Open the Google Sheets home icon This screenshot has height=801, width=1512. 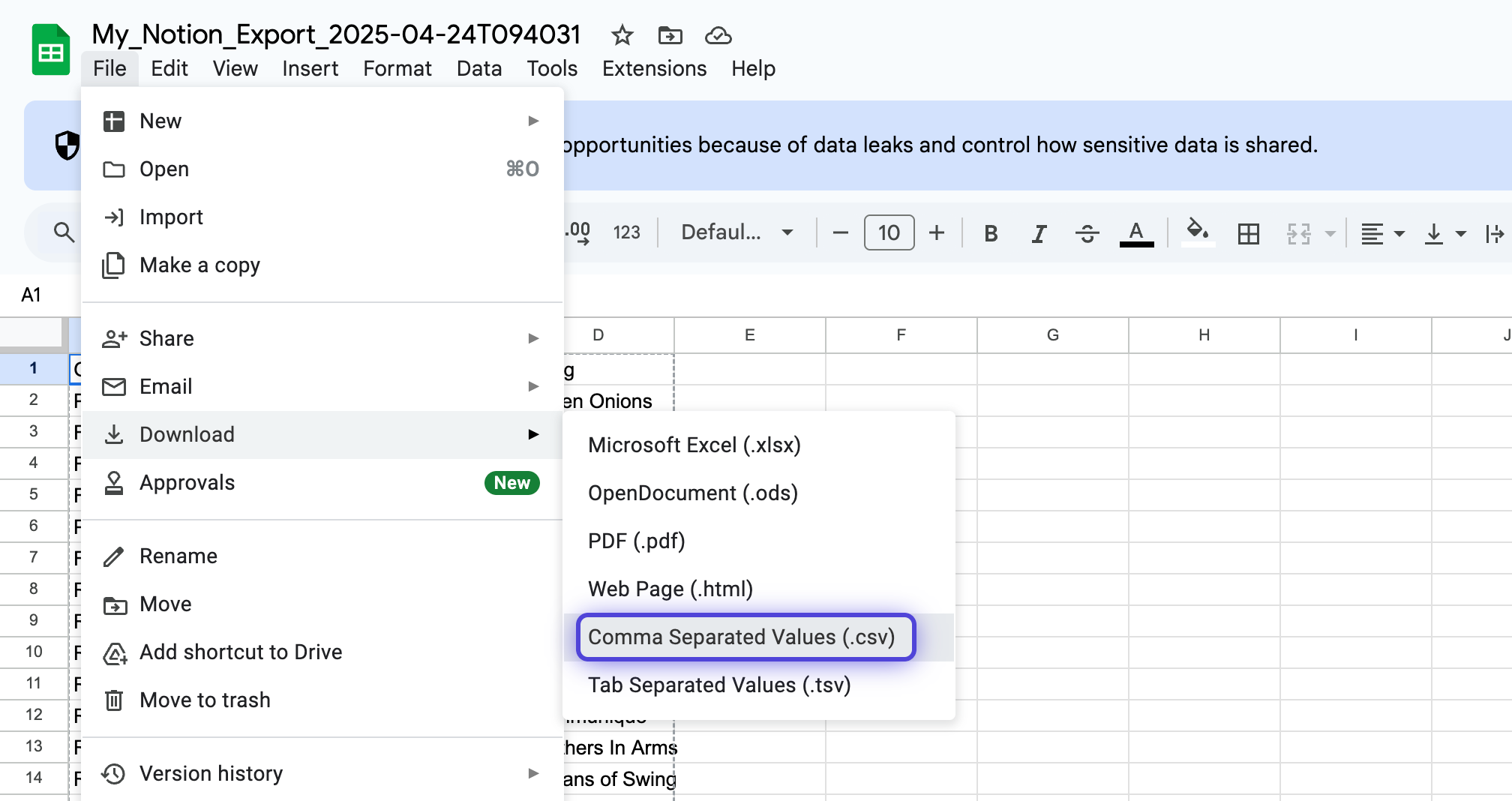click(x=51, y=50)
